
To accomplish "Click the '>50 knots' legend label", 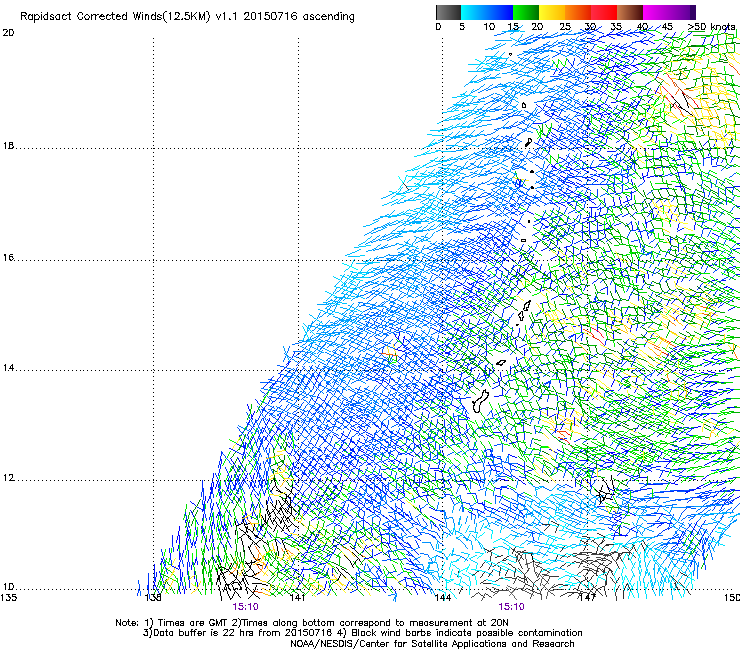I will coord(711,27).
